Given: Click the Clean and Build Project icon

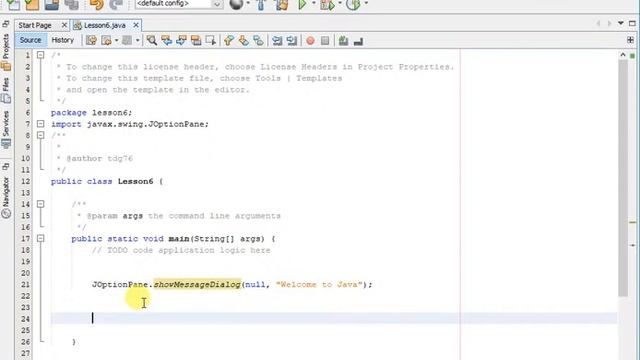Looking at the screenshot, I should [282, 5].
